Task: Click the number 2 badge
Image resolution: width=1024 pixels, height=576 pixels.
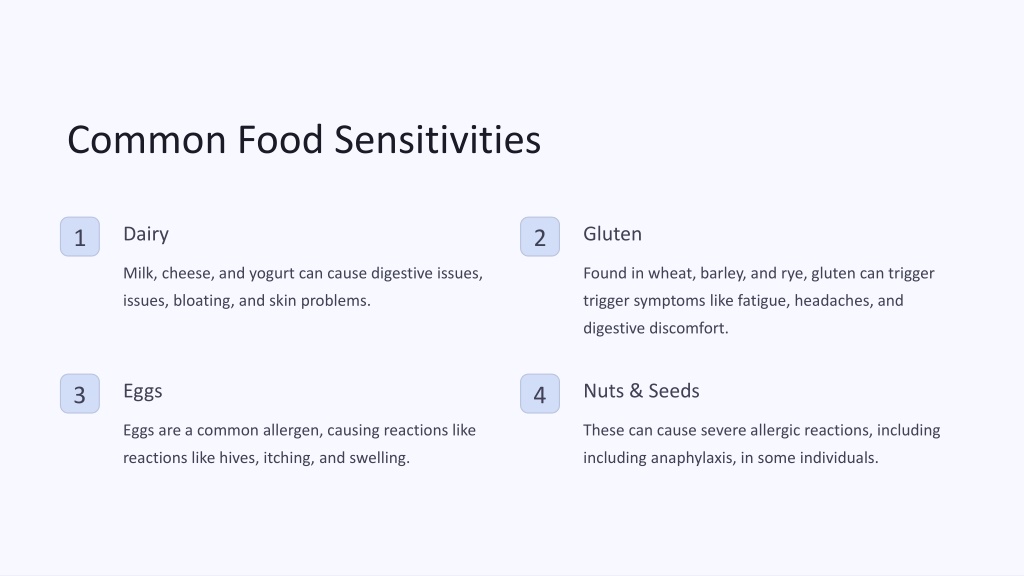Action: click(x=539, y=236)
